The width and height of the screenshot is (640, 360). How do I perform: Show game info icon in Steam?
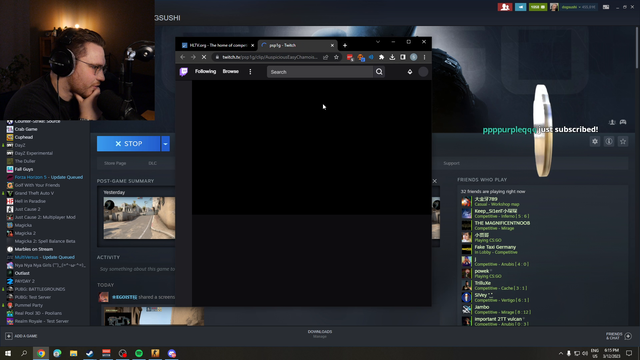point(609,142)
